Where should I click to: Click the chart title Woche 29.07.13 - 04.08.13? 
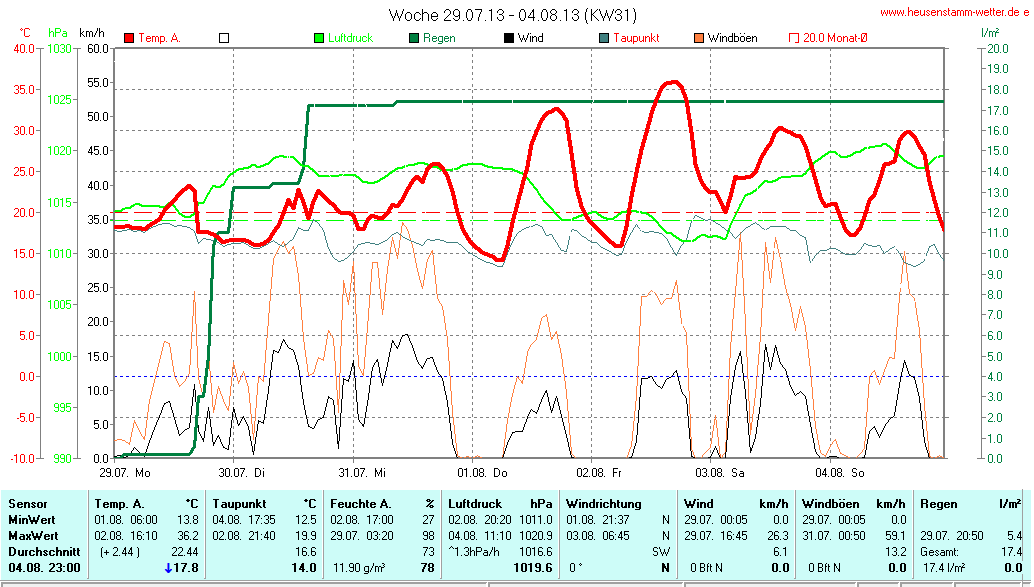pos(512,15)
